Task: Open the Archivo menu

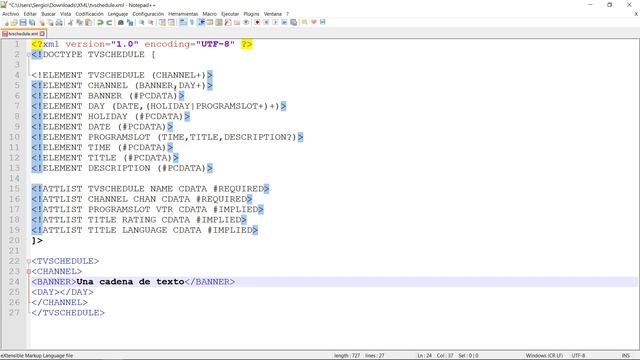Action: click(x=11, y=14)
